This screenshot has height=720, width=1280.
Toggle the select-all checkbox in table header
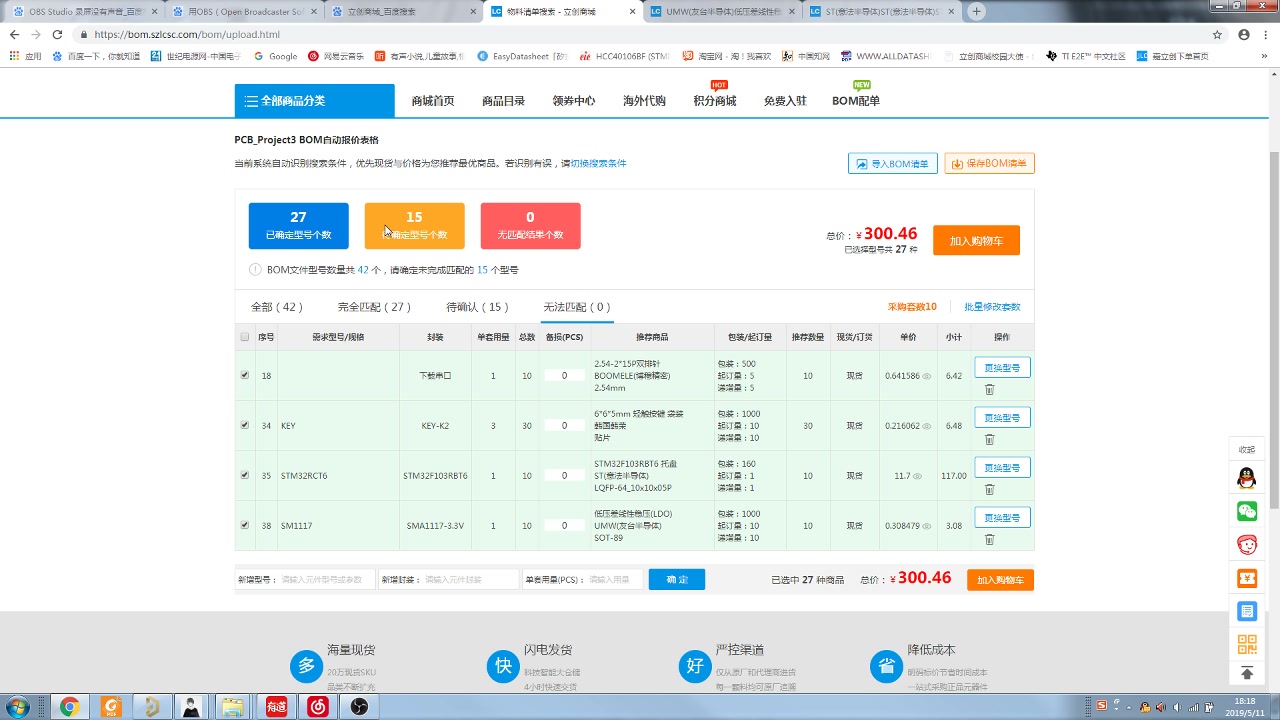pos(244,337)
